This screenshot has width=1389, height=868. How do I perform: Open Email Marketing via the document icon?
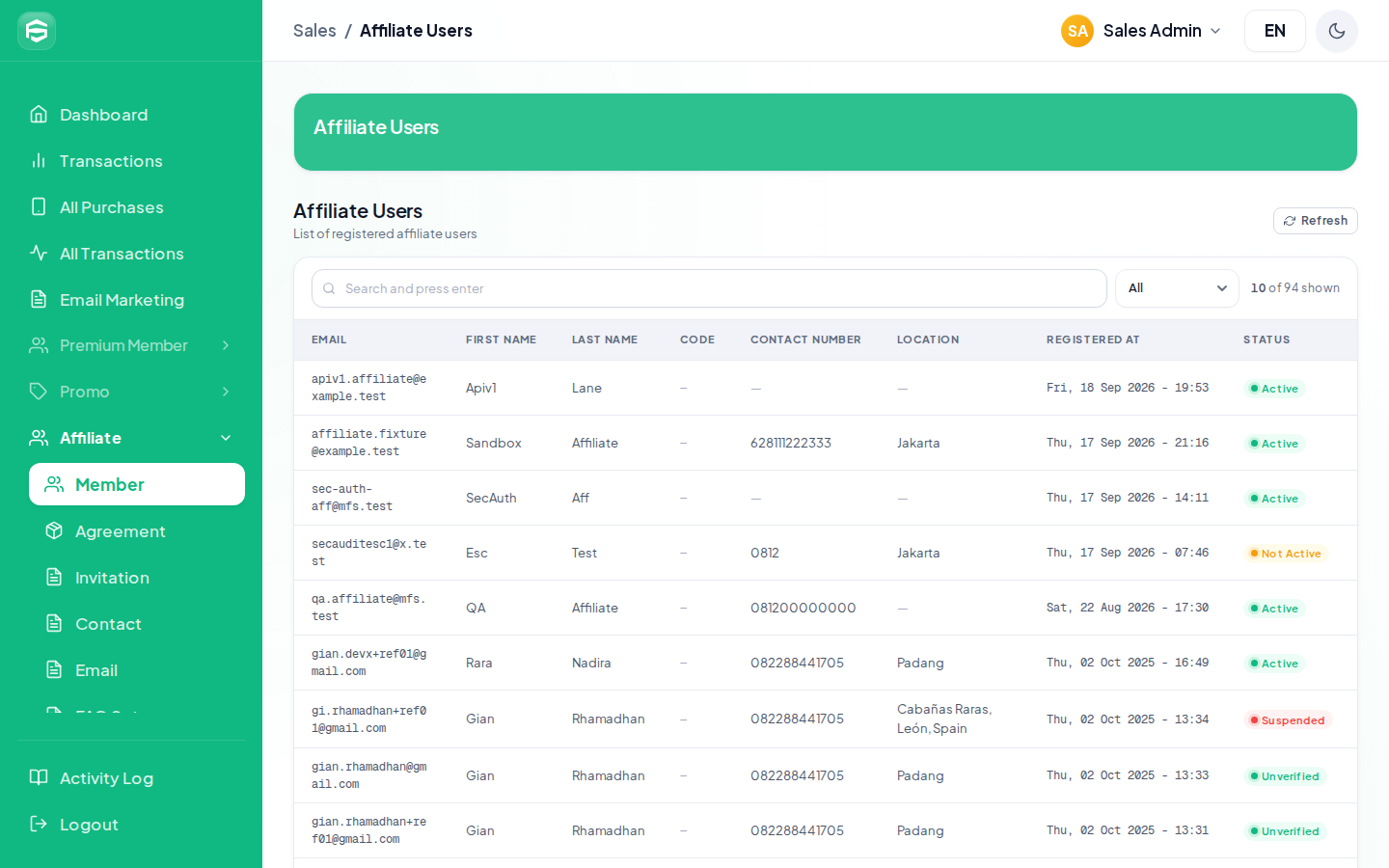[x=39, y=300]
